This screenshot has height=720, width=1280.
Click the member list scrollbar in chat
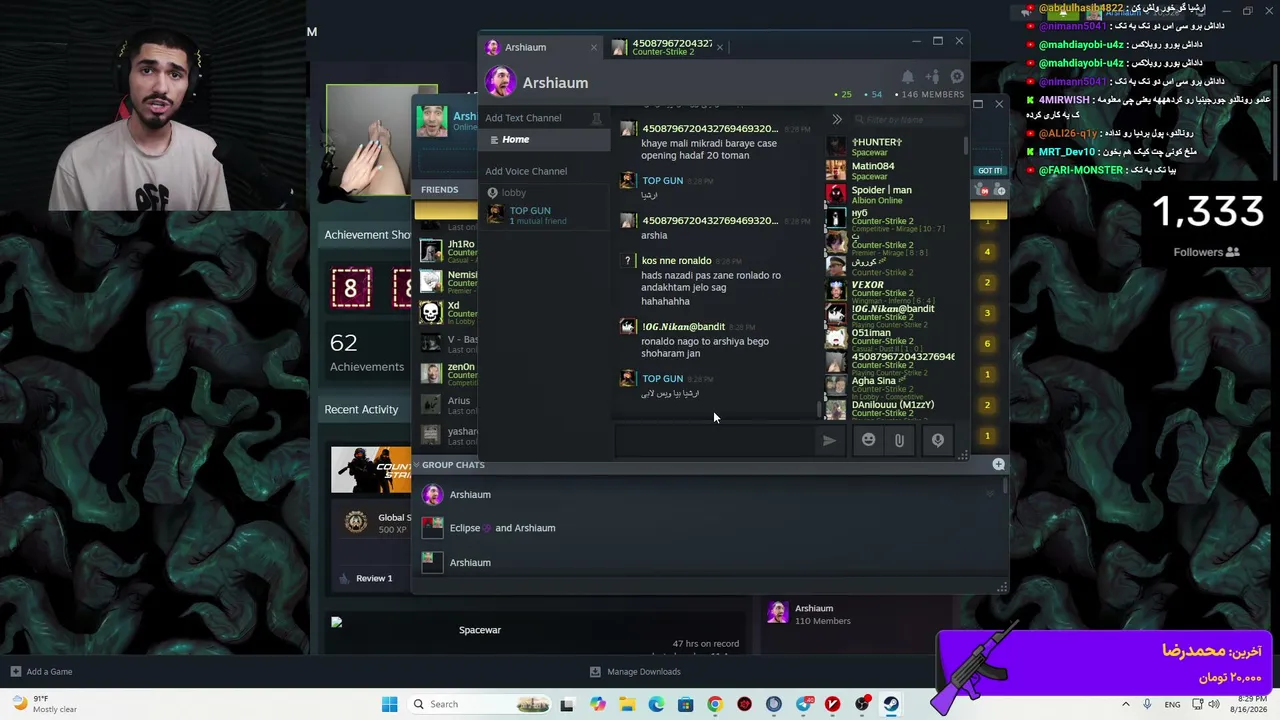click(966, 145)
